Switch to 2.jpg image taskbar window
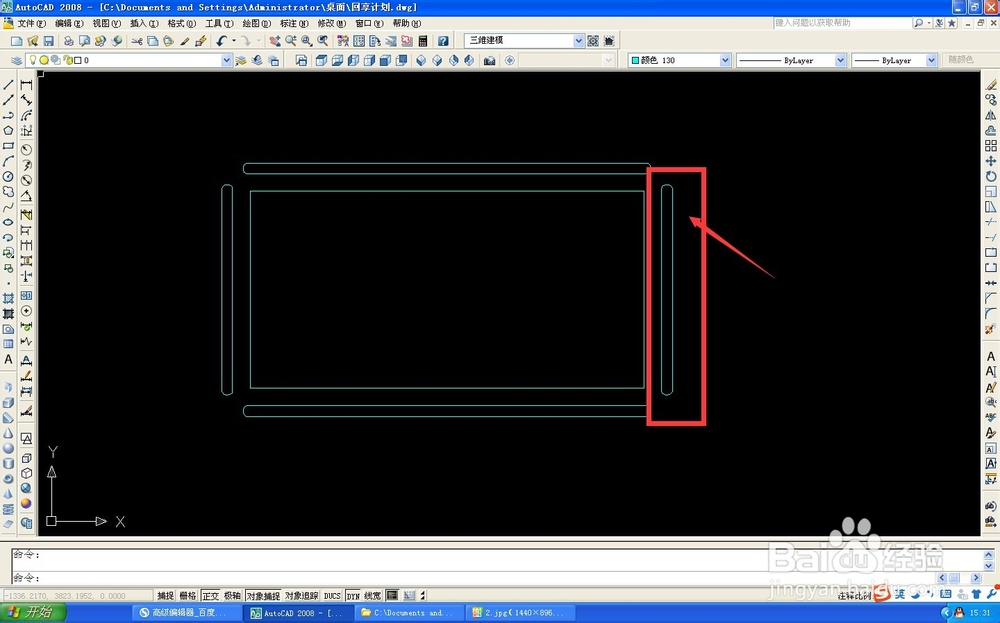1000x623 pixels. [x=521, y=613]
